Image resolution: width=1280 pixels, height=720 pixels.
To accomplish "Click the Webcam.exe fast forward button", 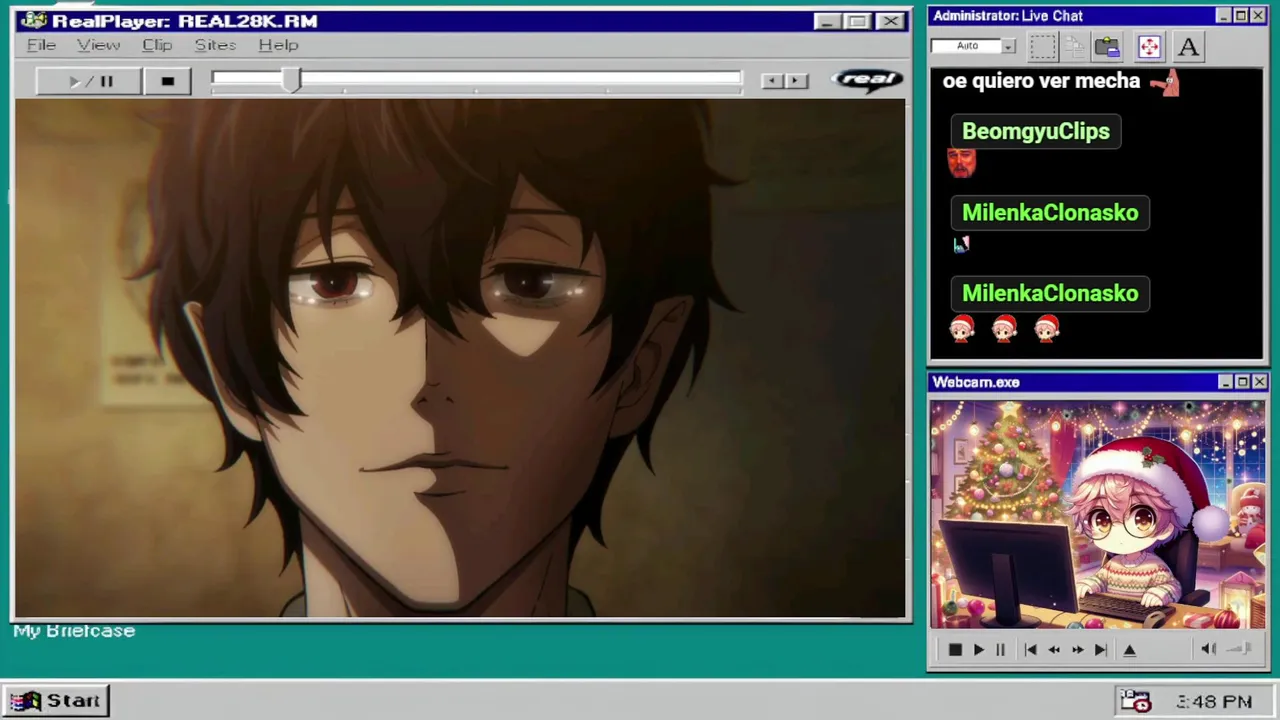I will coord(1077,650).
